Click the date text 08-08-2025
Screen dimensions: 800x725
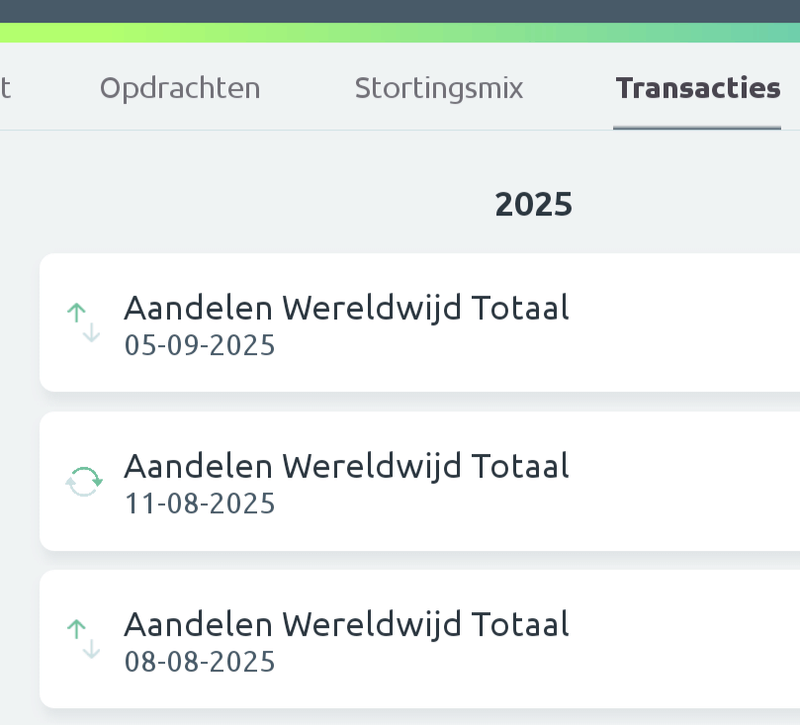[200, 662]
